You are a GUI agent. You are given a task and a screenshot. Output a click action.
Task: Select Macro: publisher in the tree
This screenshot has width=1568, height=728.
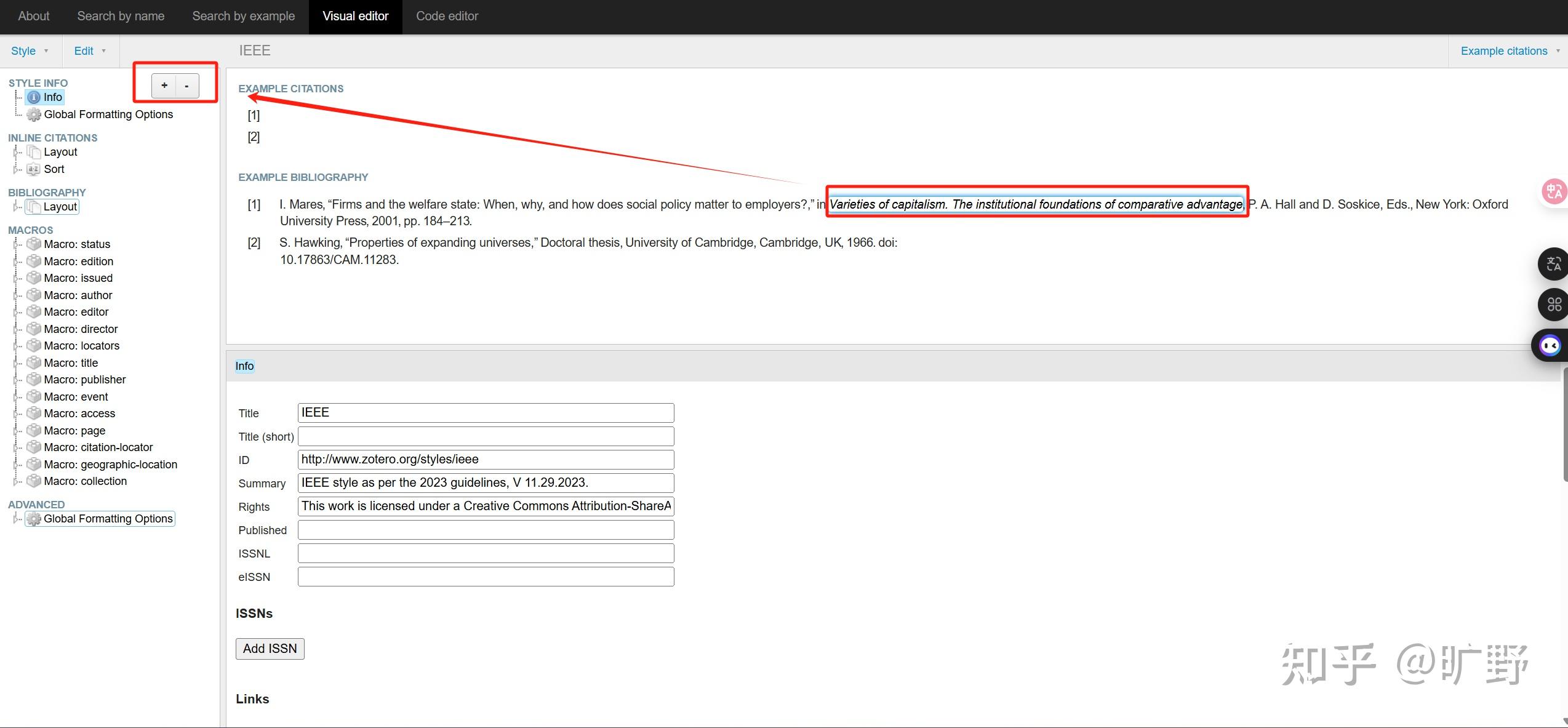(x=84, y=380)
